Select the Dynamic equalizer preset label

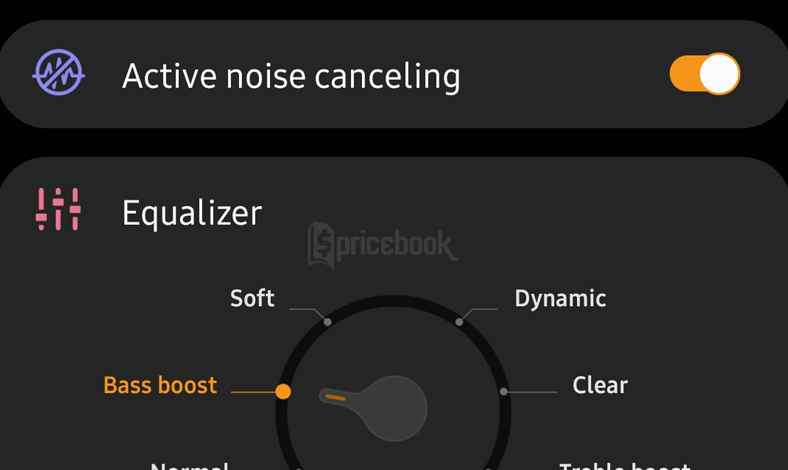point(560,298)
